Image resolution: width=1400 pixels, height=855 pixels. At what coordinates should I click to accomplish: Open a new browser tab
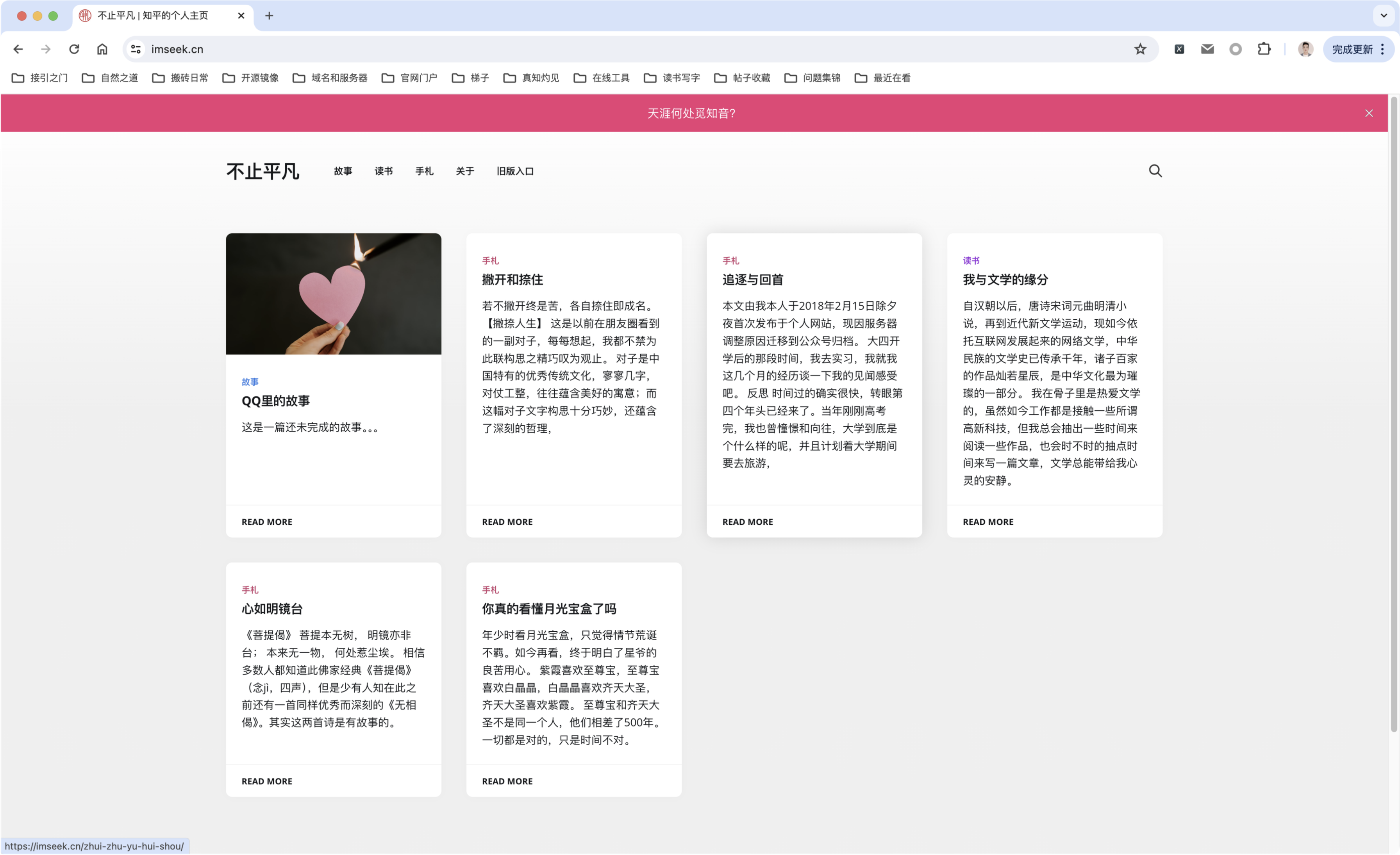pyautogui.click(x=269, y=16)
